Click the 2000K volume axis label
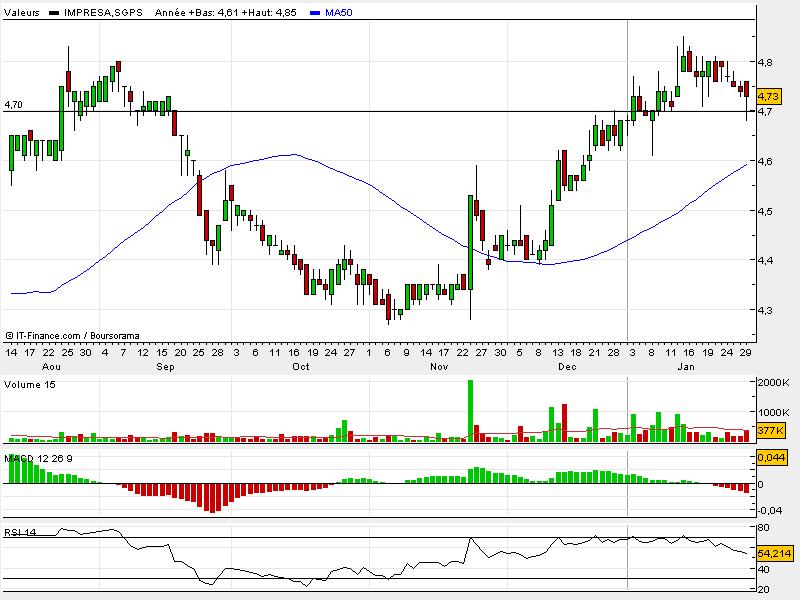The height and width of the screenshot is (600, 800). click(x=773, y=383)
